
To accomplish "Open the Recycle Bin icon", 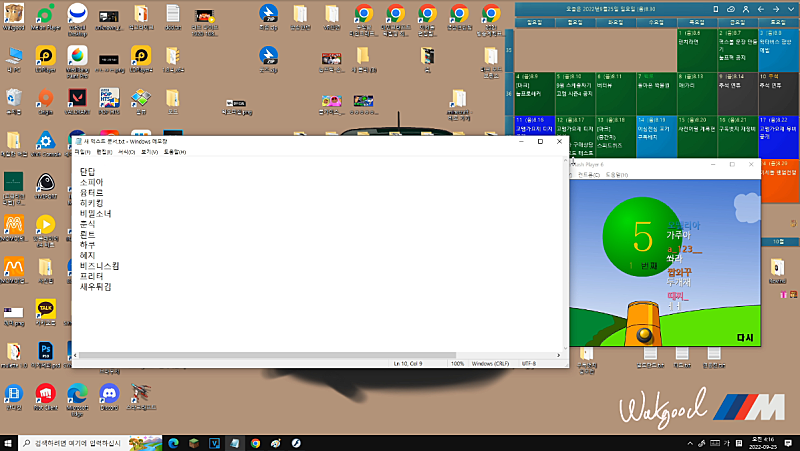I will coord(14,101).
